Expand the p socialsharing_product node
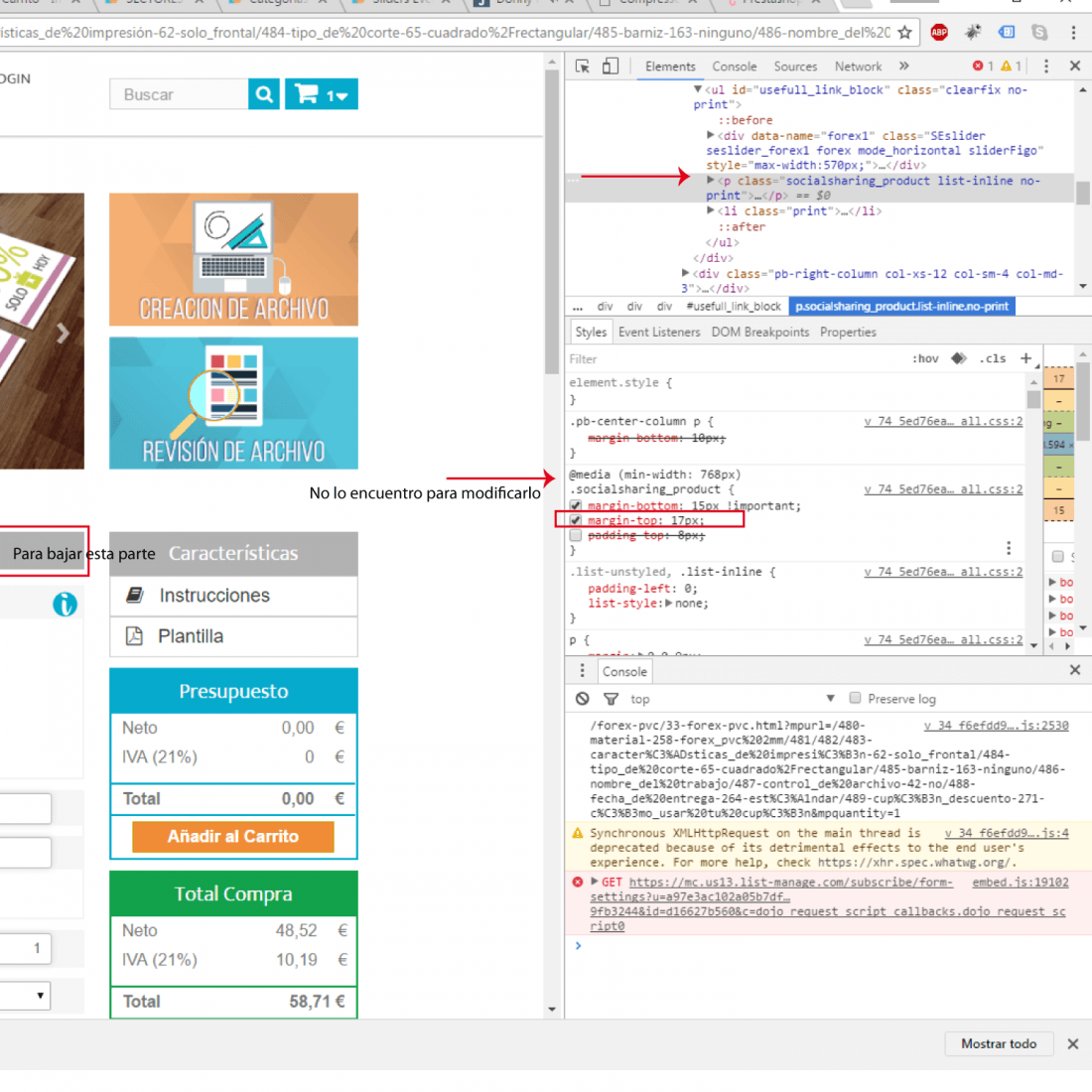The height and width of the screenshot is (1092, 1092). pos(711,181)
